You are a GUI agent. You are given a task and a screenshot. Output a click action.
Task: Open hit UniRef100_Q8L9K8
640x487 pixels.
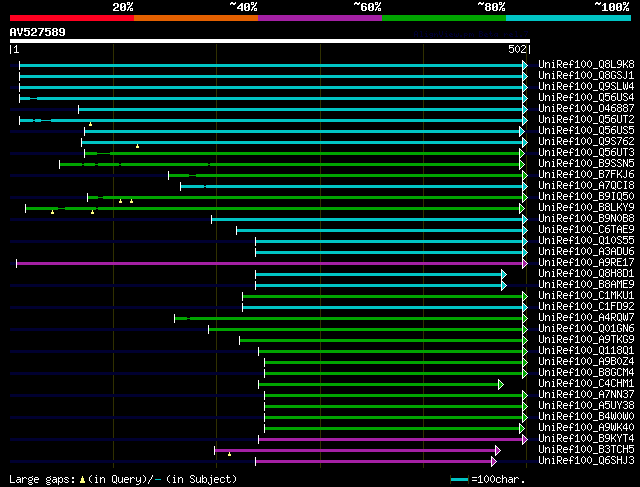[586, 64]
